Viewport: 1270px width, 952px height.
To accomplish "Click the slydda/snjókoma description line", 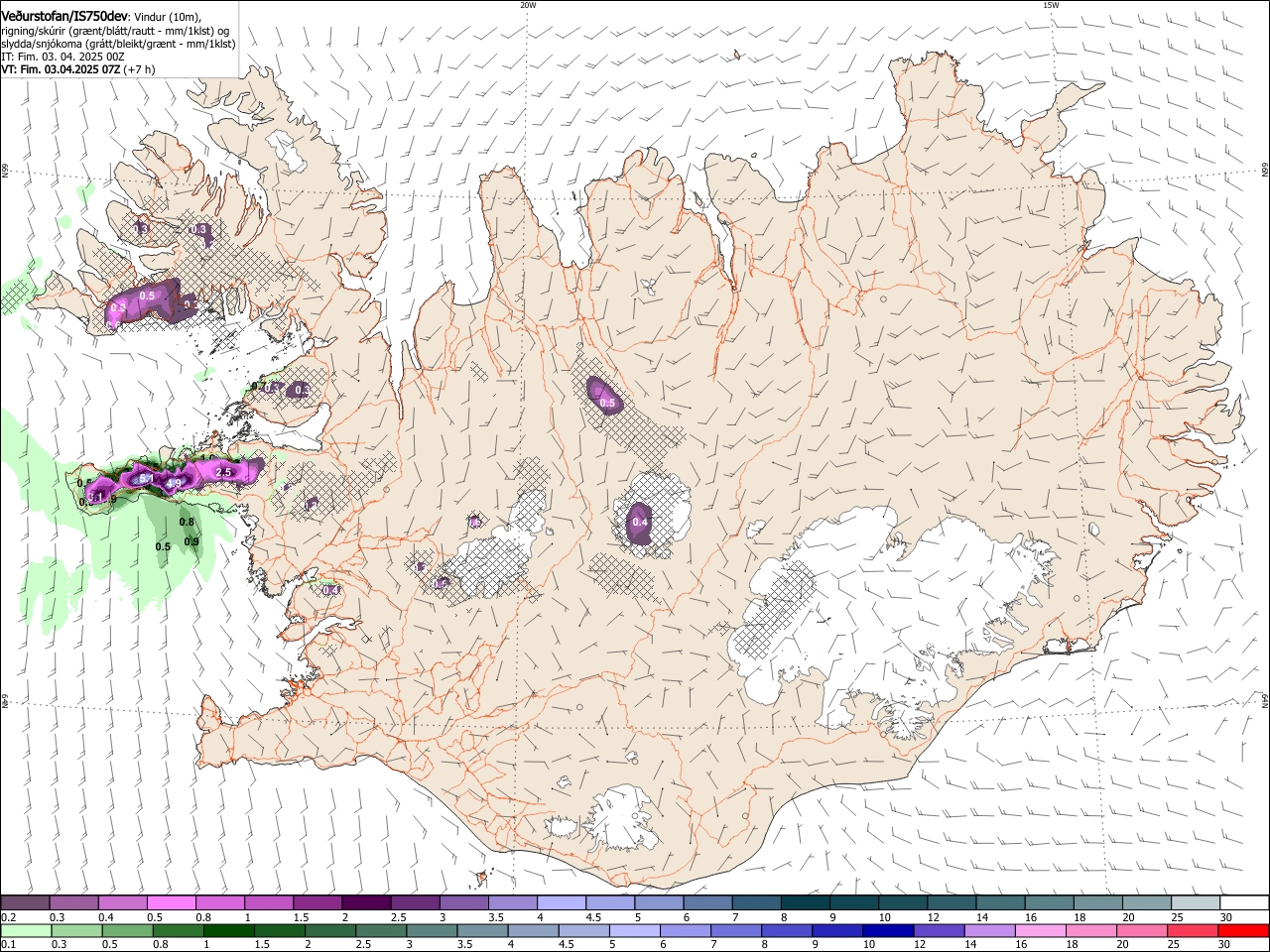I will [x=118, y=44].
